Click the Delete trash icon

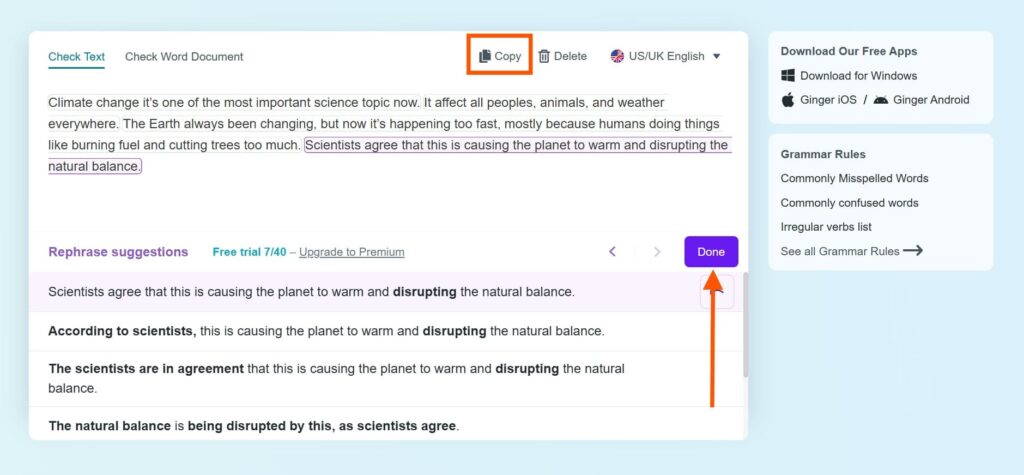pos(544,56)
